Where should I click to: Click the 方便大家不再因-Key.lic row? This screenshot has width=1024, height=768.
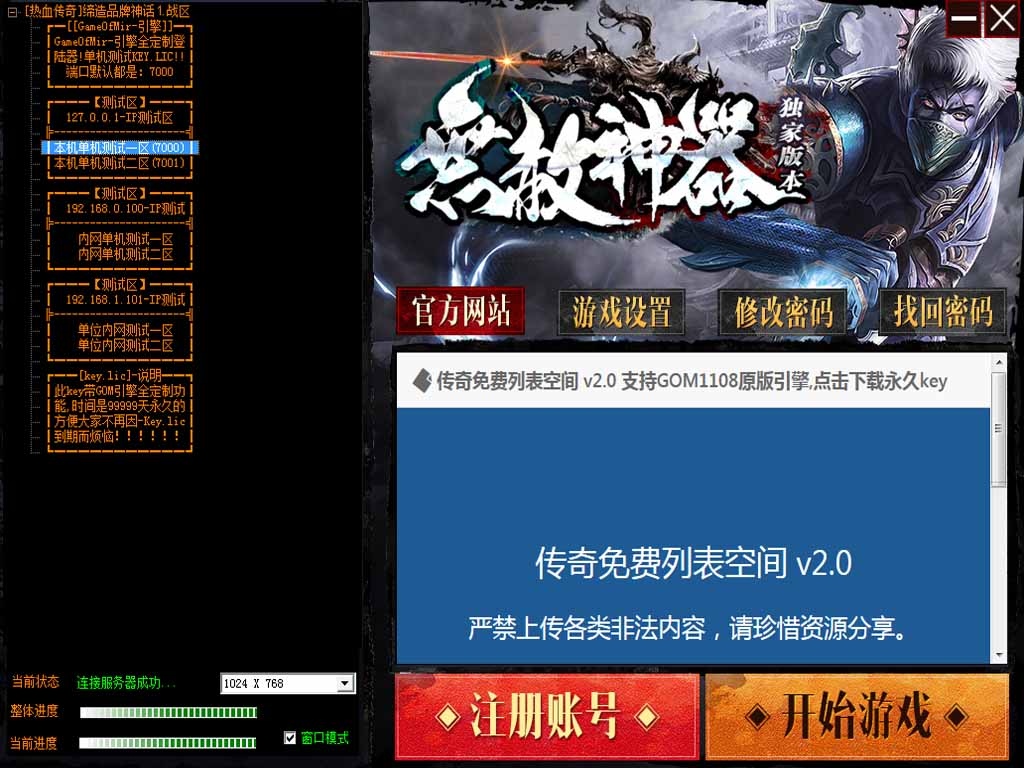pyautogui.click(x=120, y=421)
